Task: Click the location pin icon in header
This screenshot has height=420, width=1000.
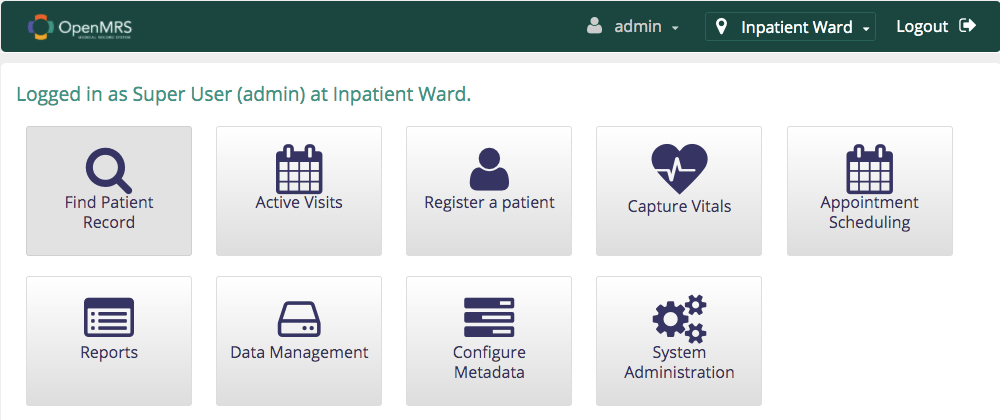Action: tap(721, 27)
